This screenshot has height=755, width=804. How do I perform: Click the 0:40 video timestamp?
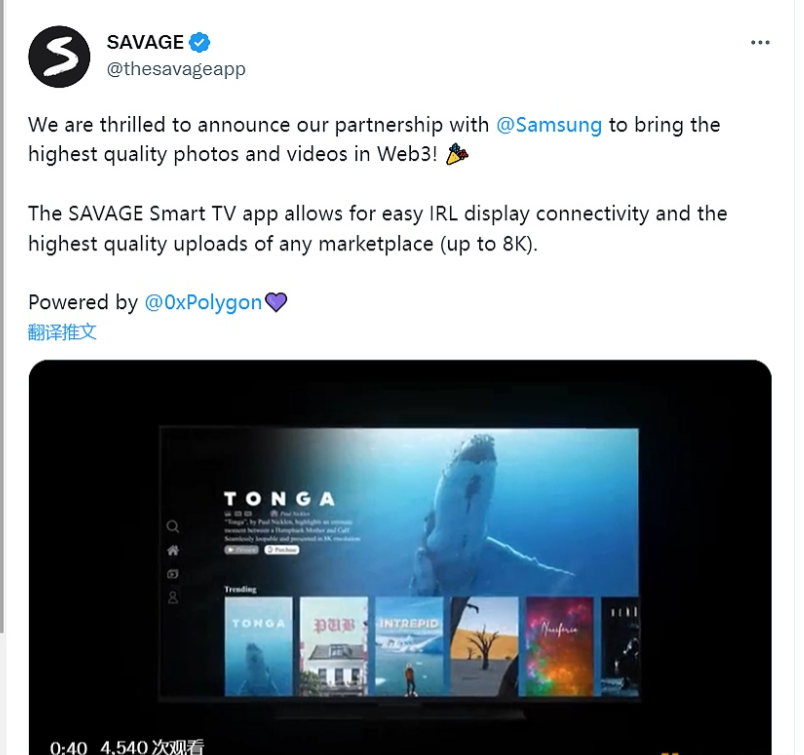click(68, 747)
